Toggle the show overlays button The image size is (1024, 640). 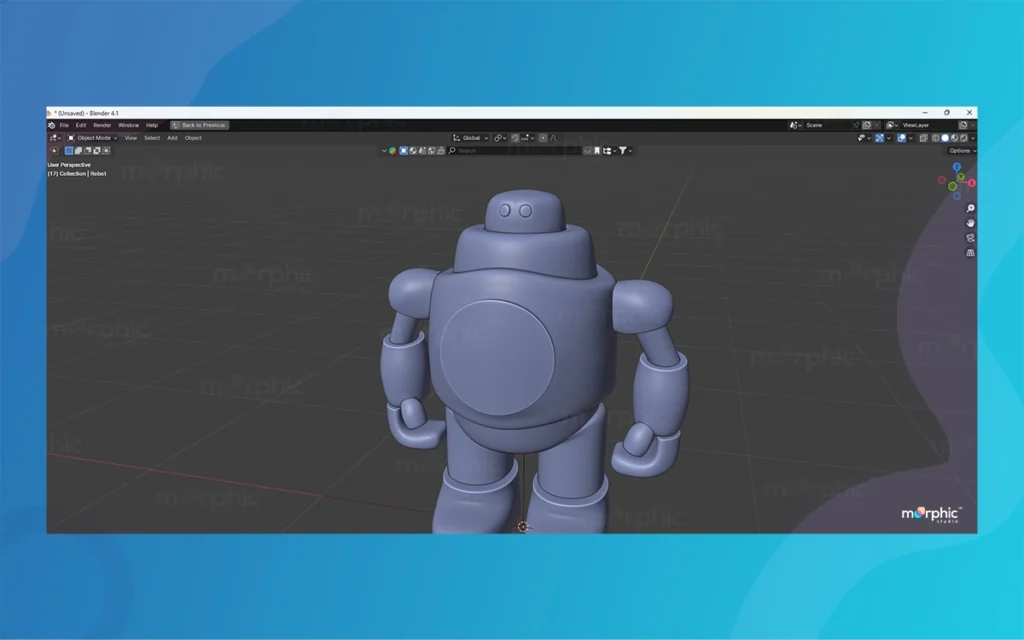coord(901,138)
